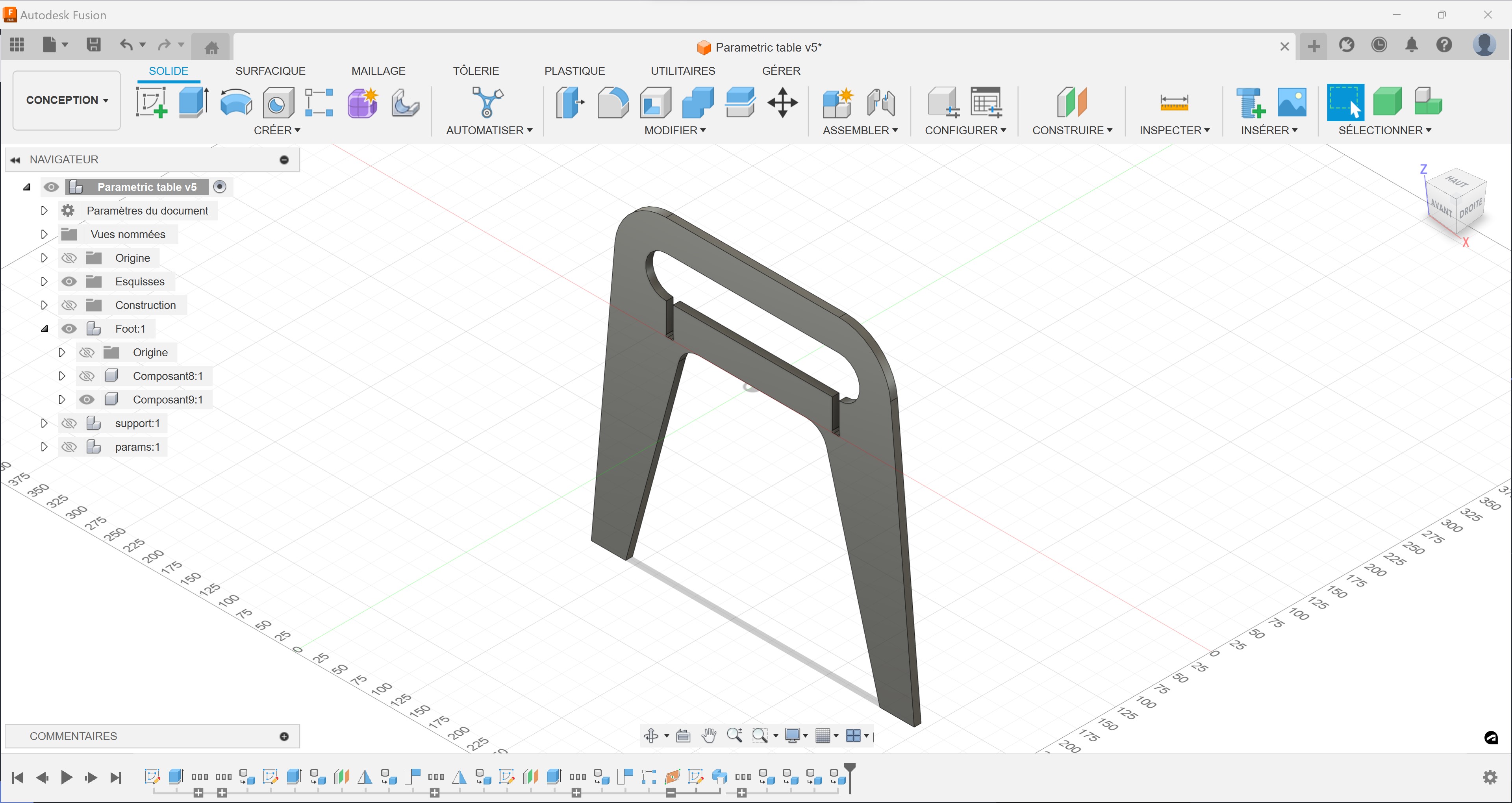Select the Press Pull tool
The image size is (1512, 803).
[x=570, y=103]
